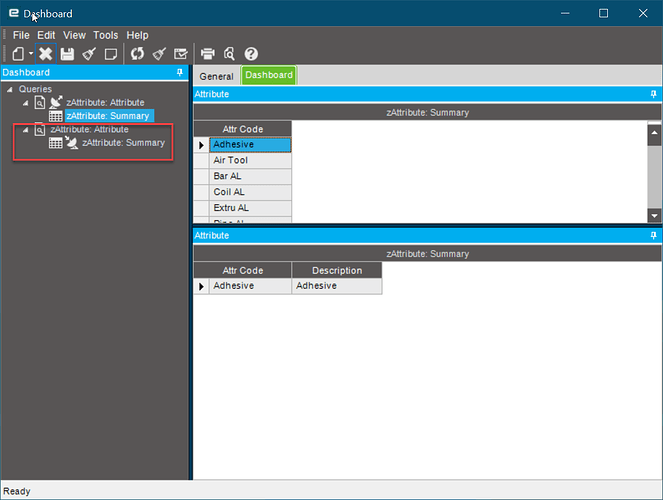
Task: Click satellite subscribe icon on second Summary
Action: (71, 143)
